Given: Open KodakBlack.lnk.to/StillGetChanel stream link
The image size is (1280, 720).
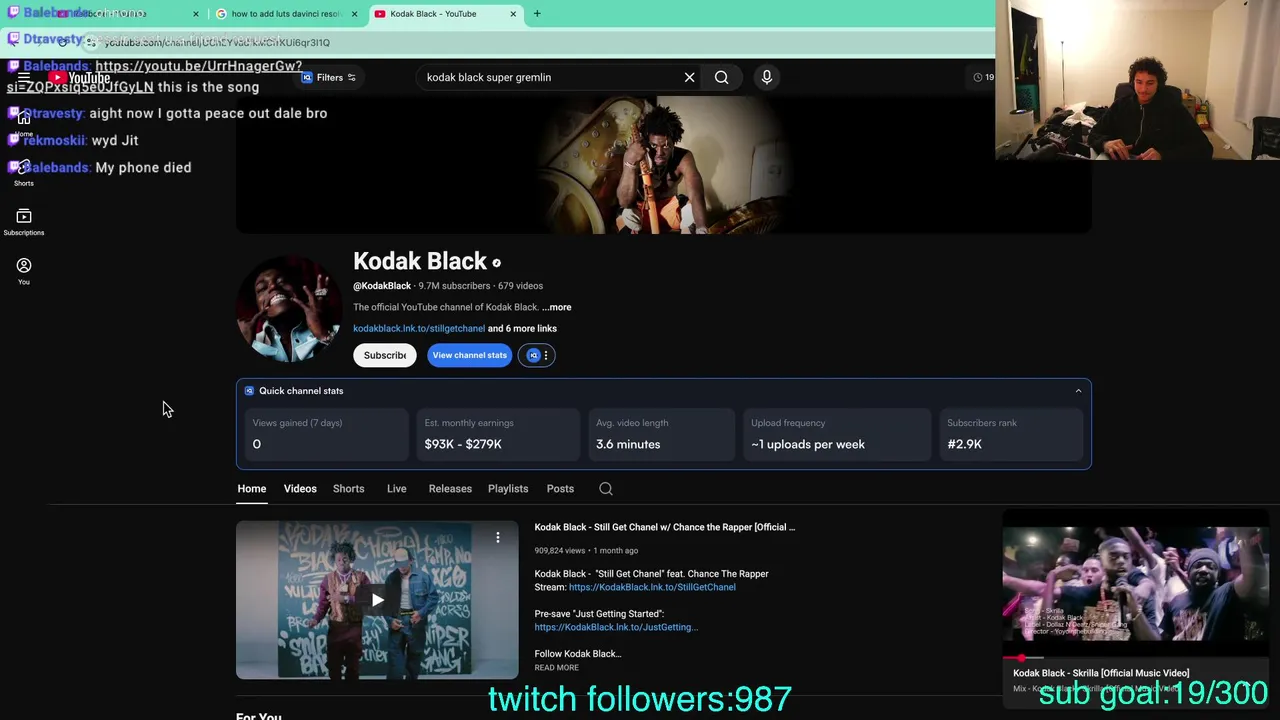Looking at the screenshot, I should 652,587.
